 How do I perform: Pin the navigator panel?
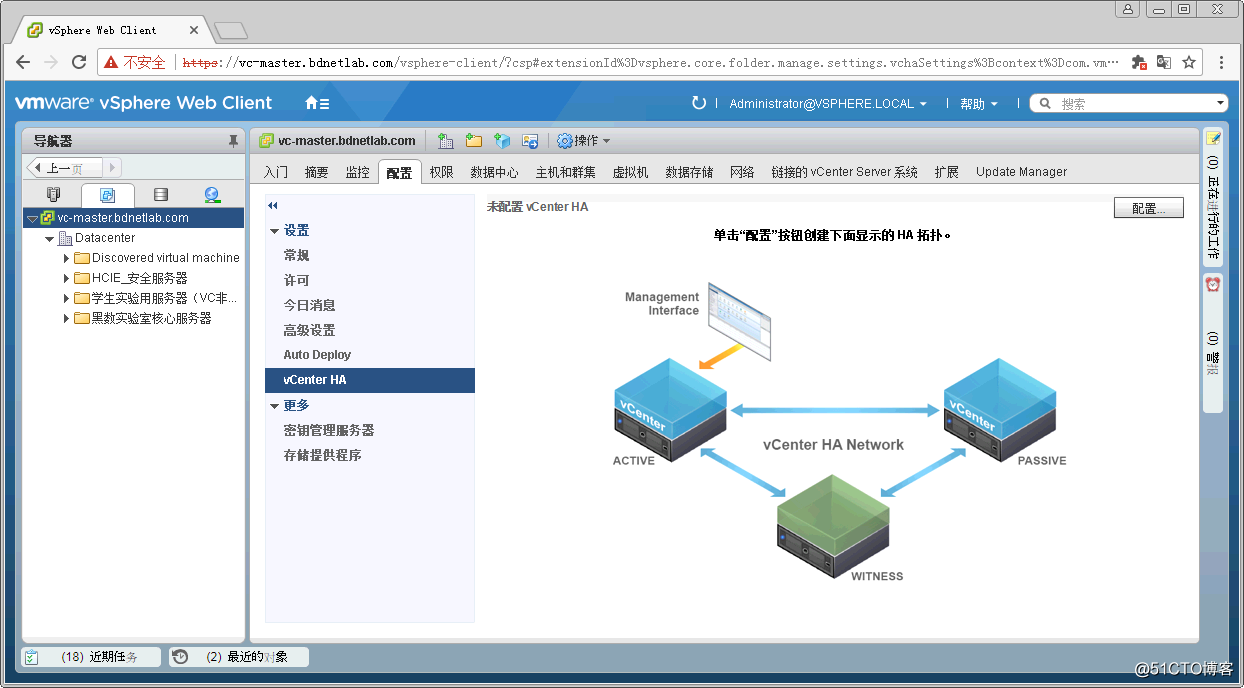pyautogui.click(x=233, y=141)
